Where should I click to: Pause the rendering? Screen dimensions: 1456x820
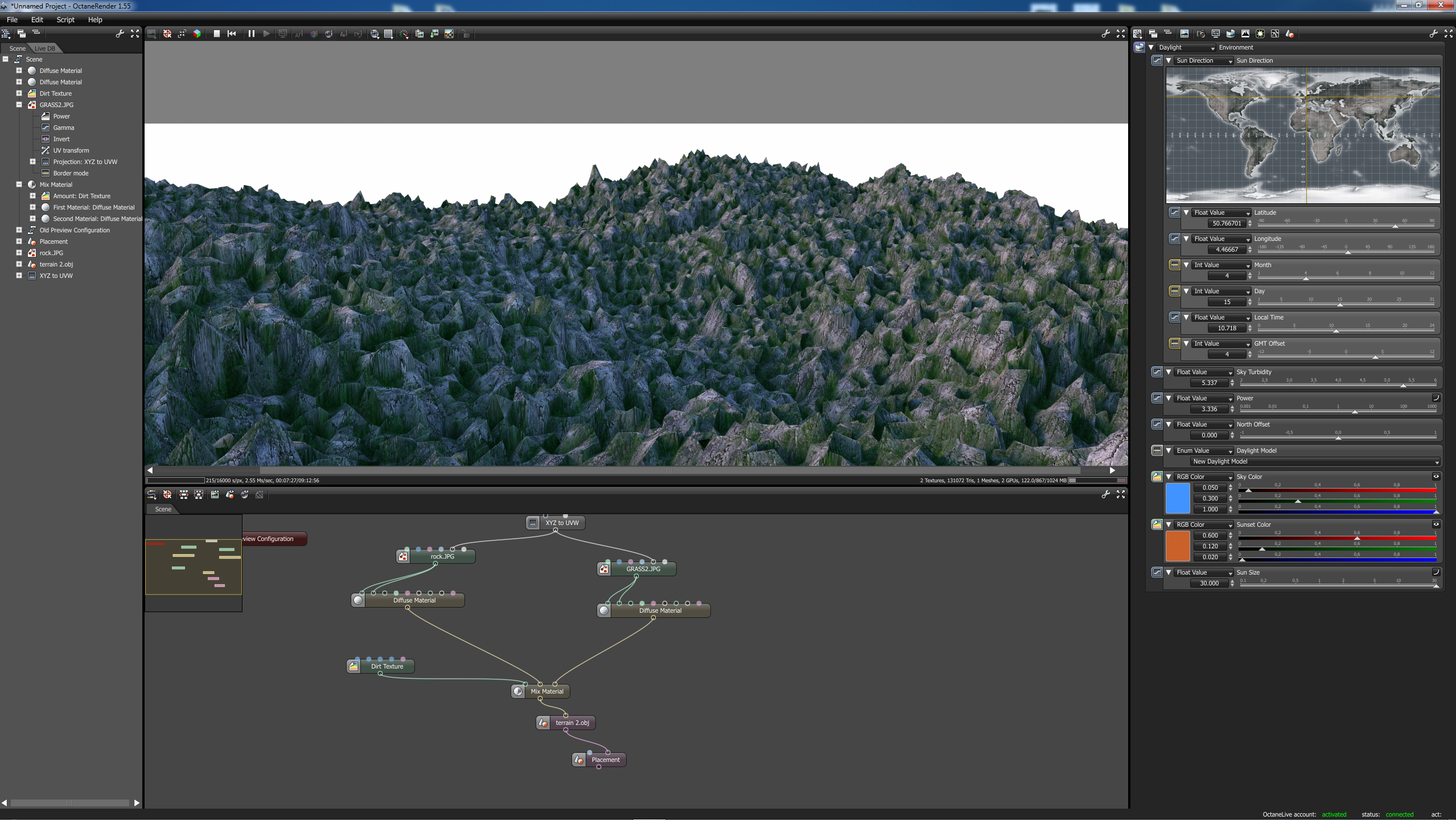(251, 34)
